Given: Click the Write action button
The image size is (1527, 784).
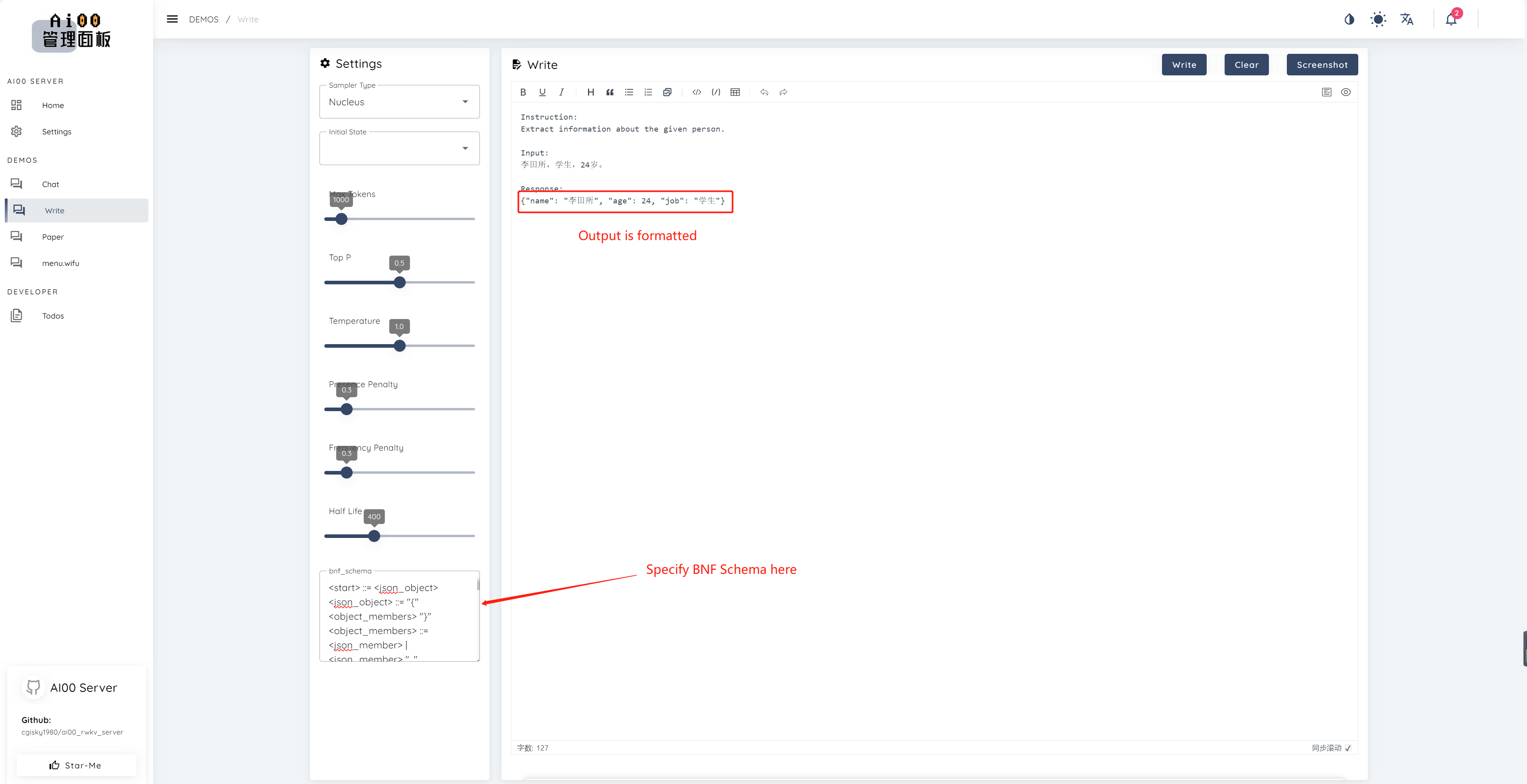Looking at the screenshot, I should (x=1184, y=64).
